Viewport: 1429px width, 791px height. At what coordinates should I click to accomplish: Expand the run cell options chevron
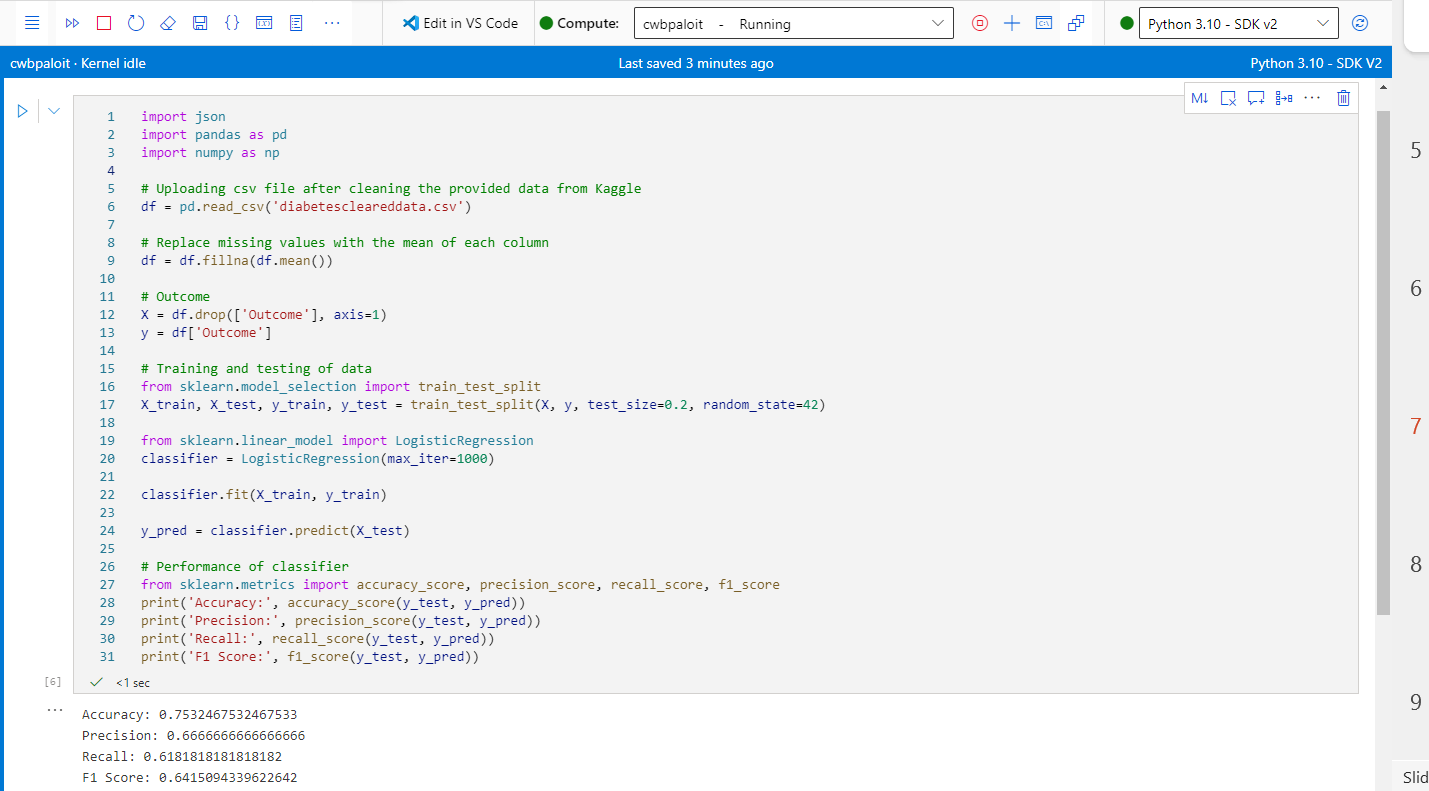pyautogui.click(x=54, y=111)
